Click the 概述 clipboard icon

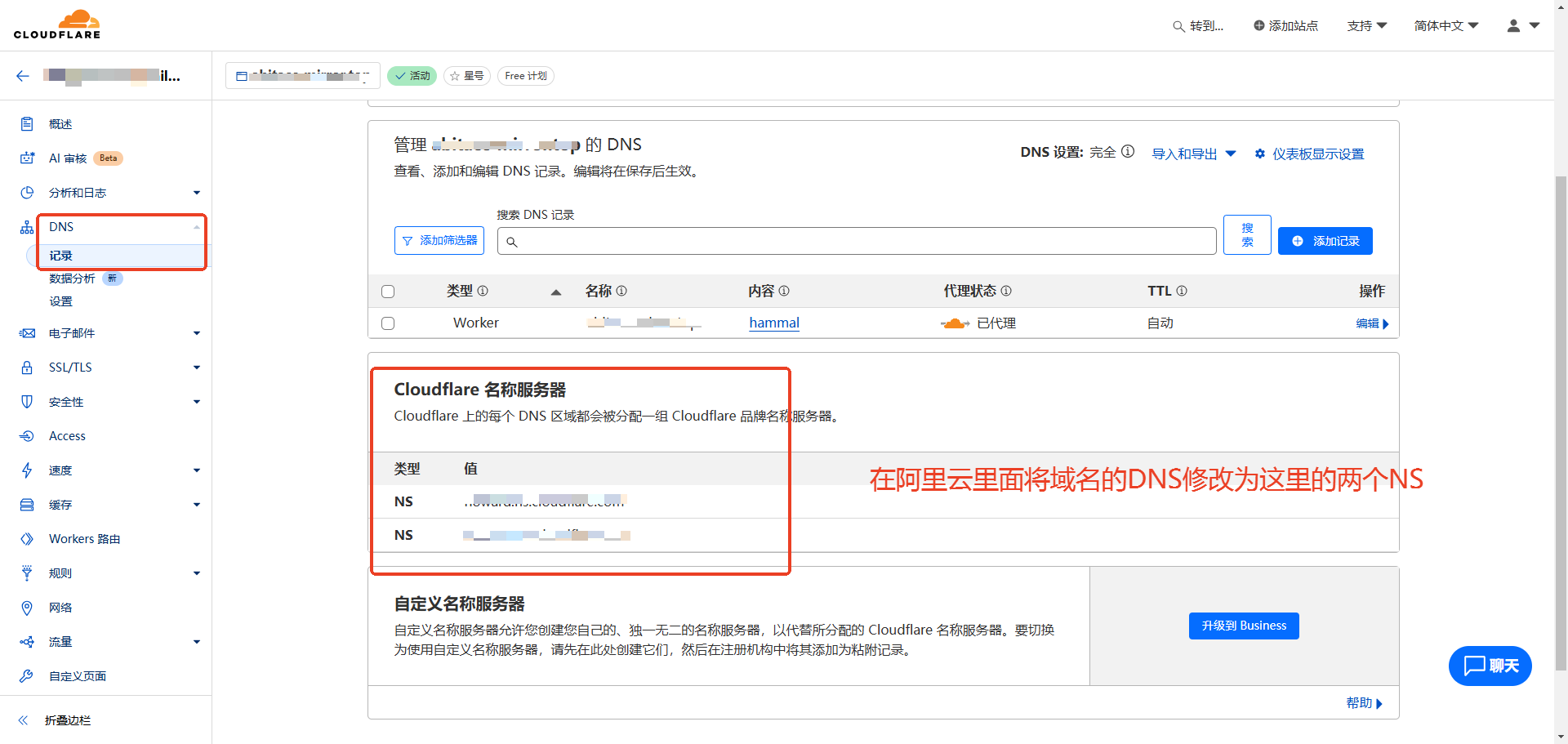27,124
